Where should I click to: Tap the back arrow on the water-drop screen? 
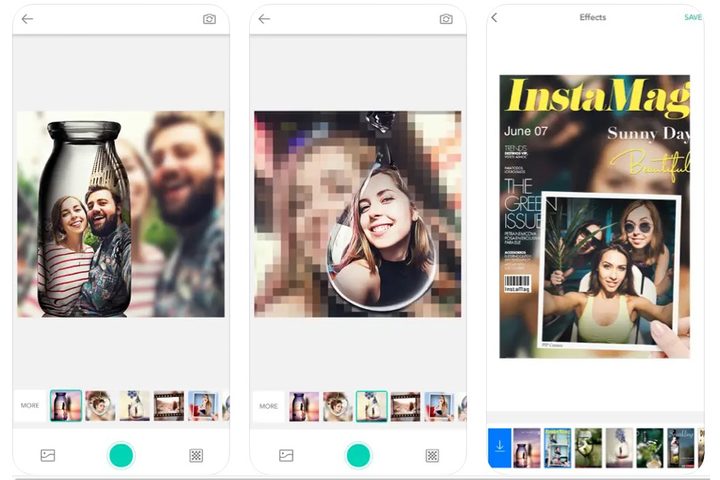pyautogui.click(x=264, y=19)
